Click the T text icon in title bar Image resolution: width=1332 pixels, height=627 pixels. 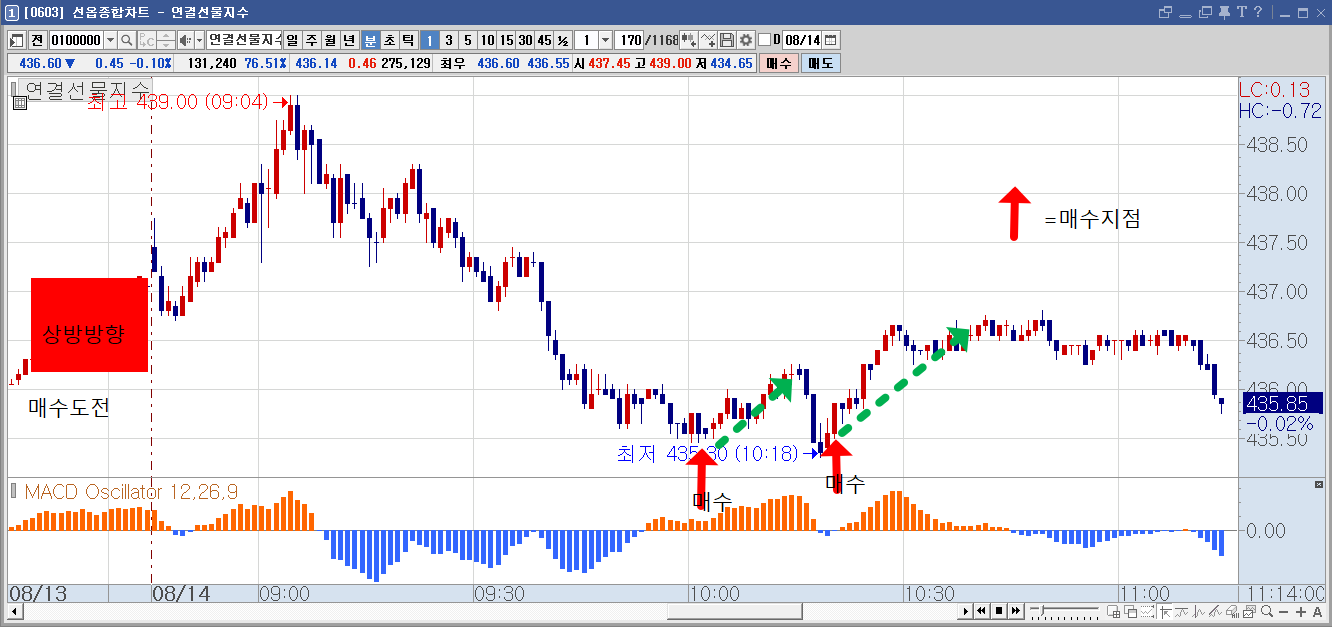(x=1242, y=12)
